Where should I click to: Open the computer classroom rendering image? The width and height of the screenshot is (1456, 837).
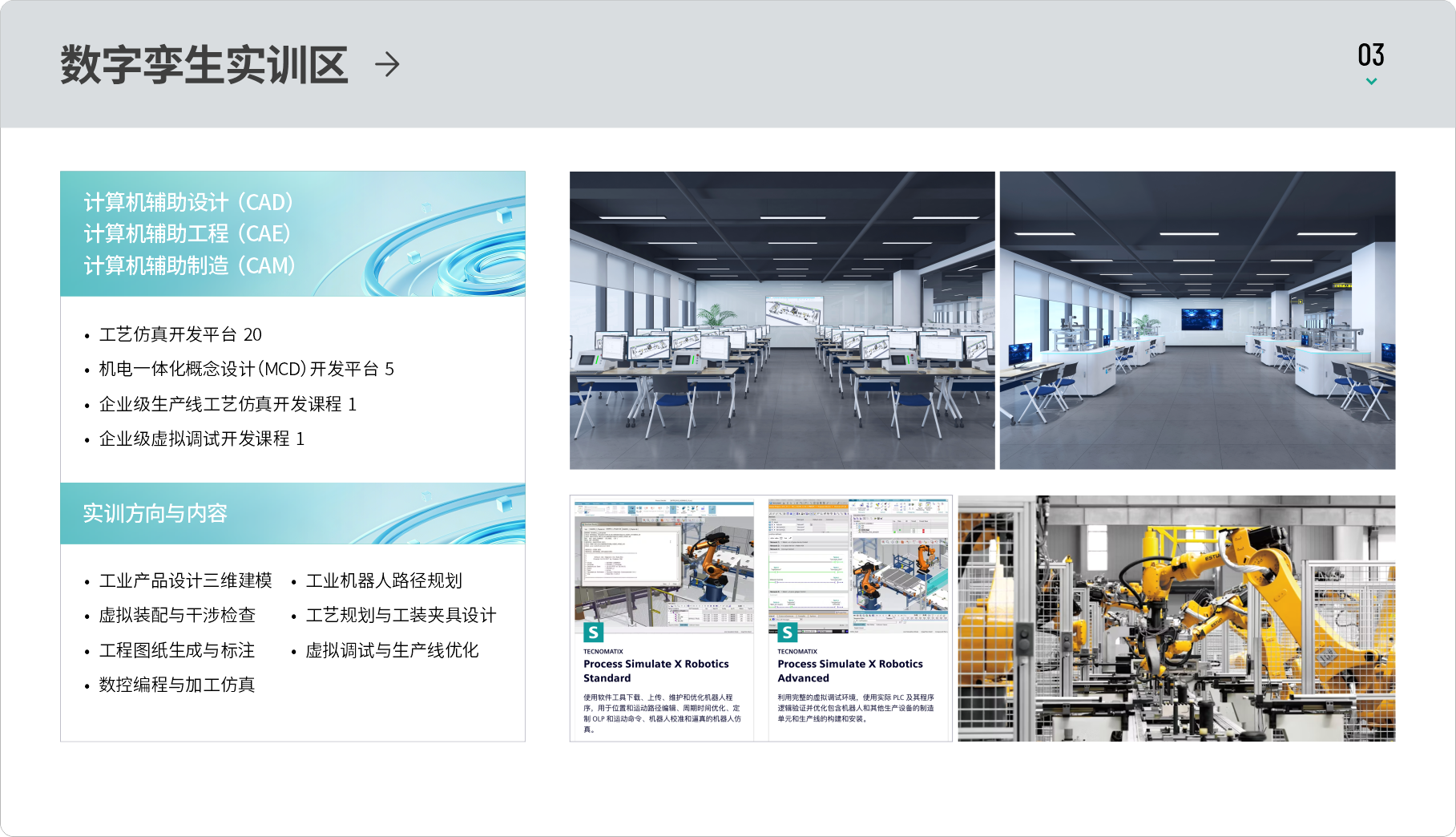(781, 320)
